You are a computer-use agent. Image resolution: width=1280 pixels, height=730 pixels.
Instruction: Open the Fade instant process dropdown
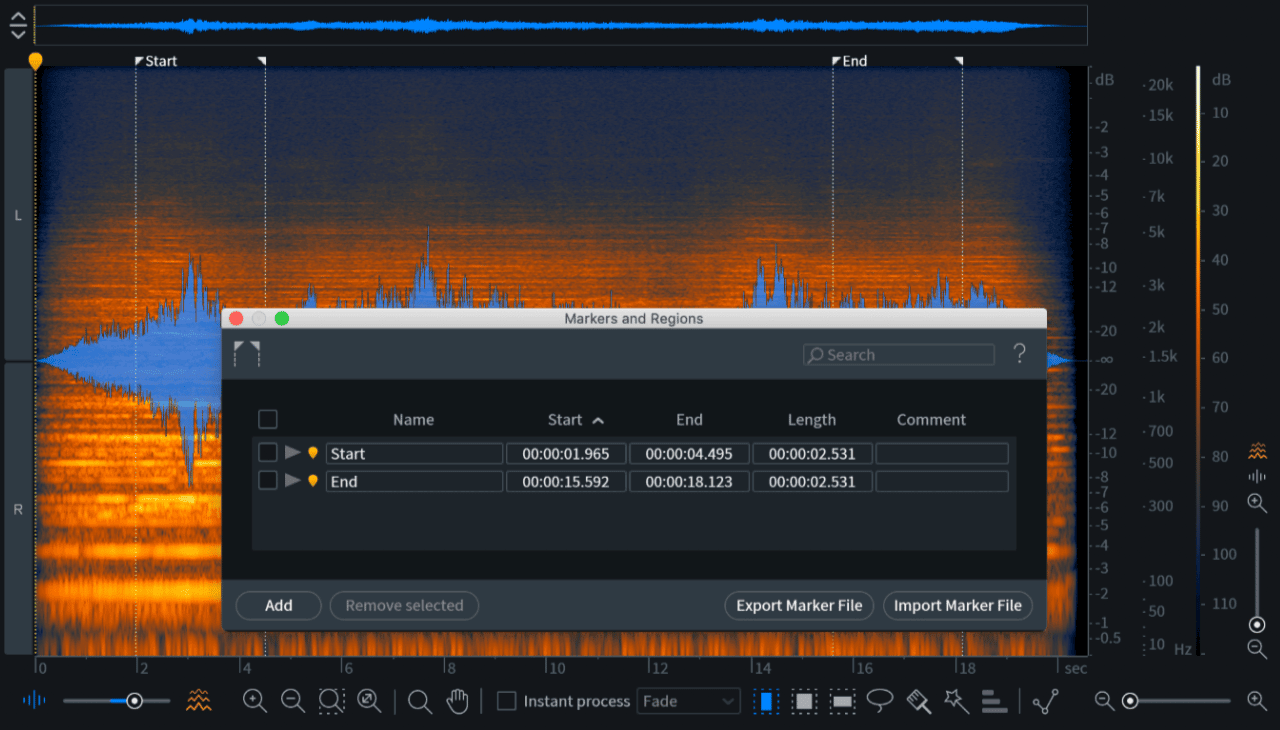688,701
